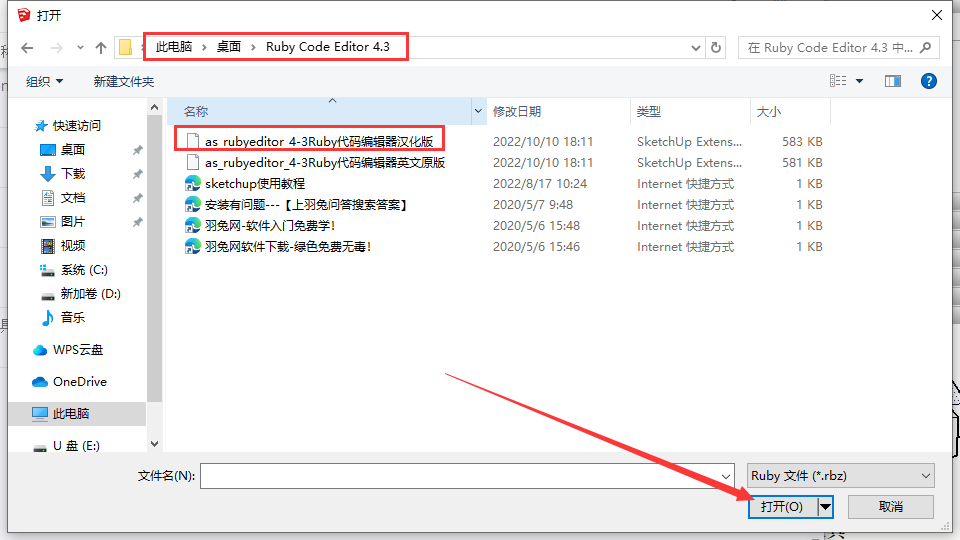Select the Ruby代码编辑器英文原版 rbz file
The image size is (960, 540).
tap(324, 162)
